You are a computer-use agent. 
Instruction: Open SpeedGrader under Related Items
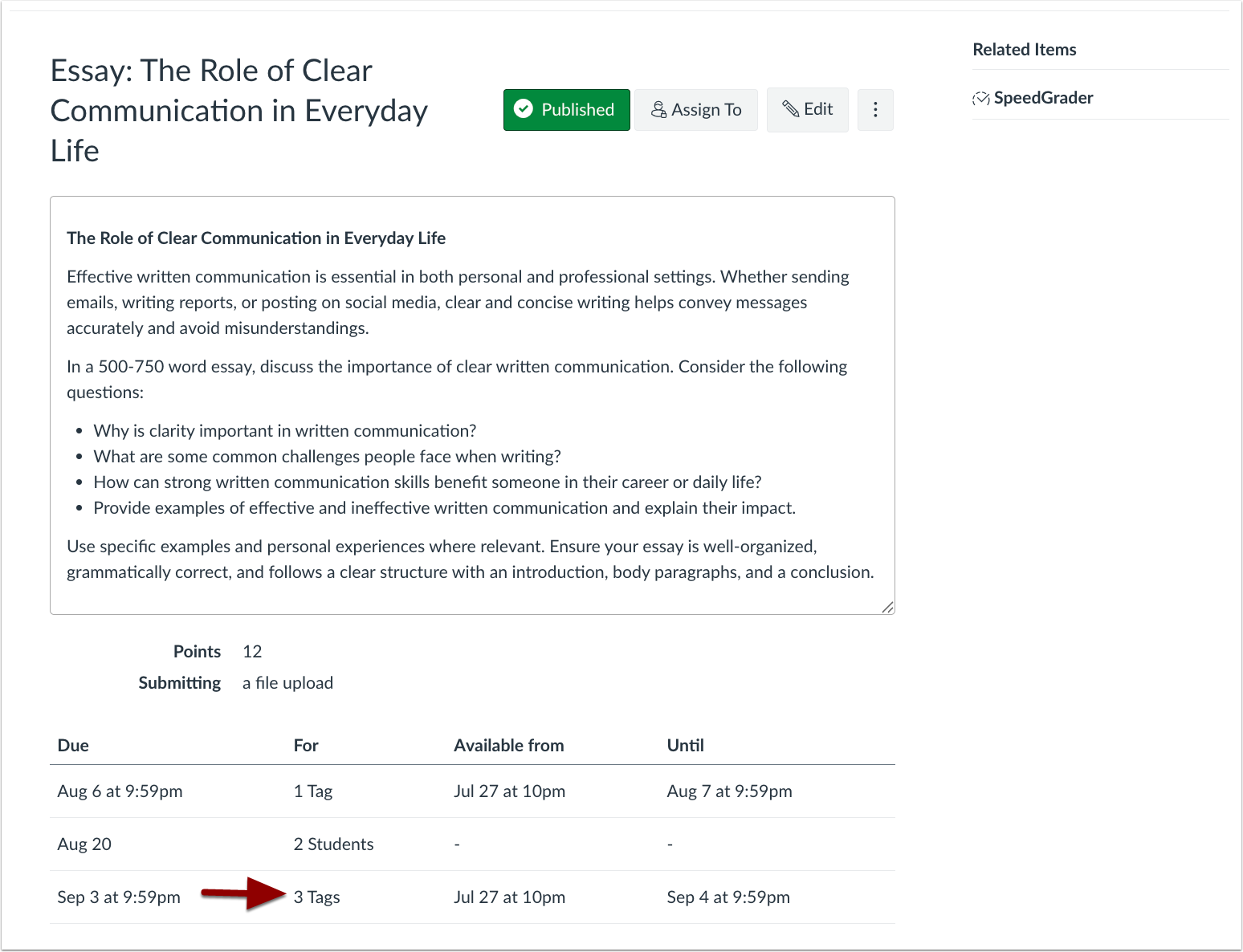point(1042,97)
